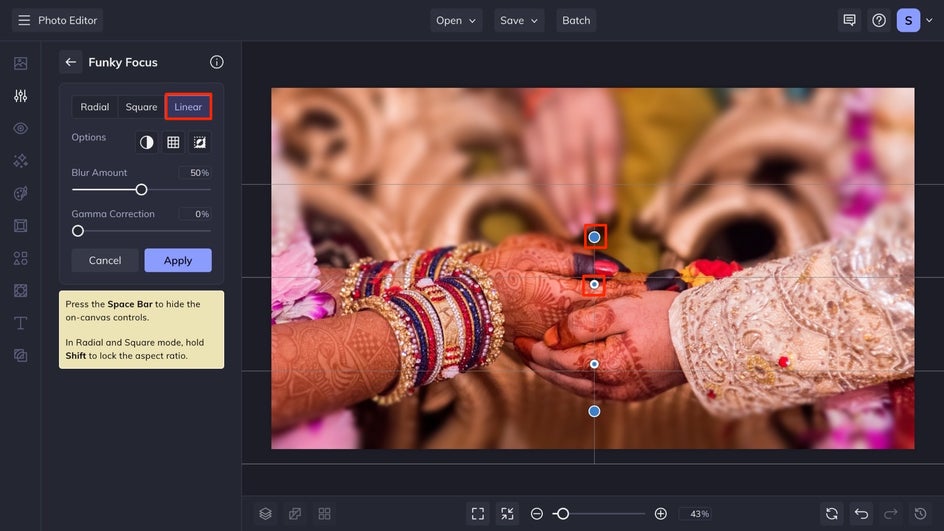Open account menu chevron beside avatar

pos(930,20)
